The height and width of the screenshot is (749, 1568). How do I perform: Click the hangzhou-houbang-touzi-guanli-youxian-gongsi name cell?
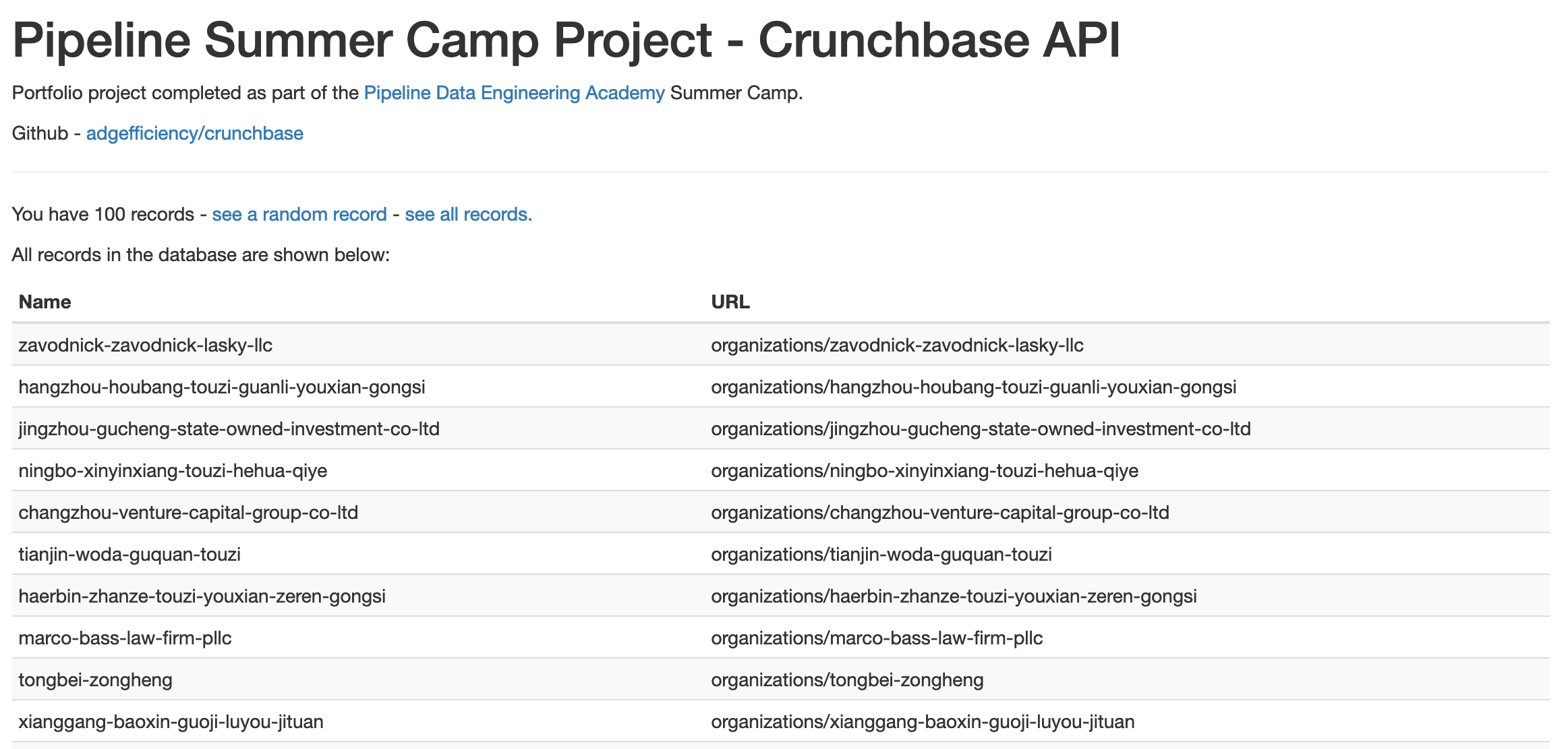tap(358, 387)
